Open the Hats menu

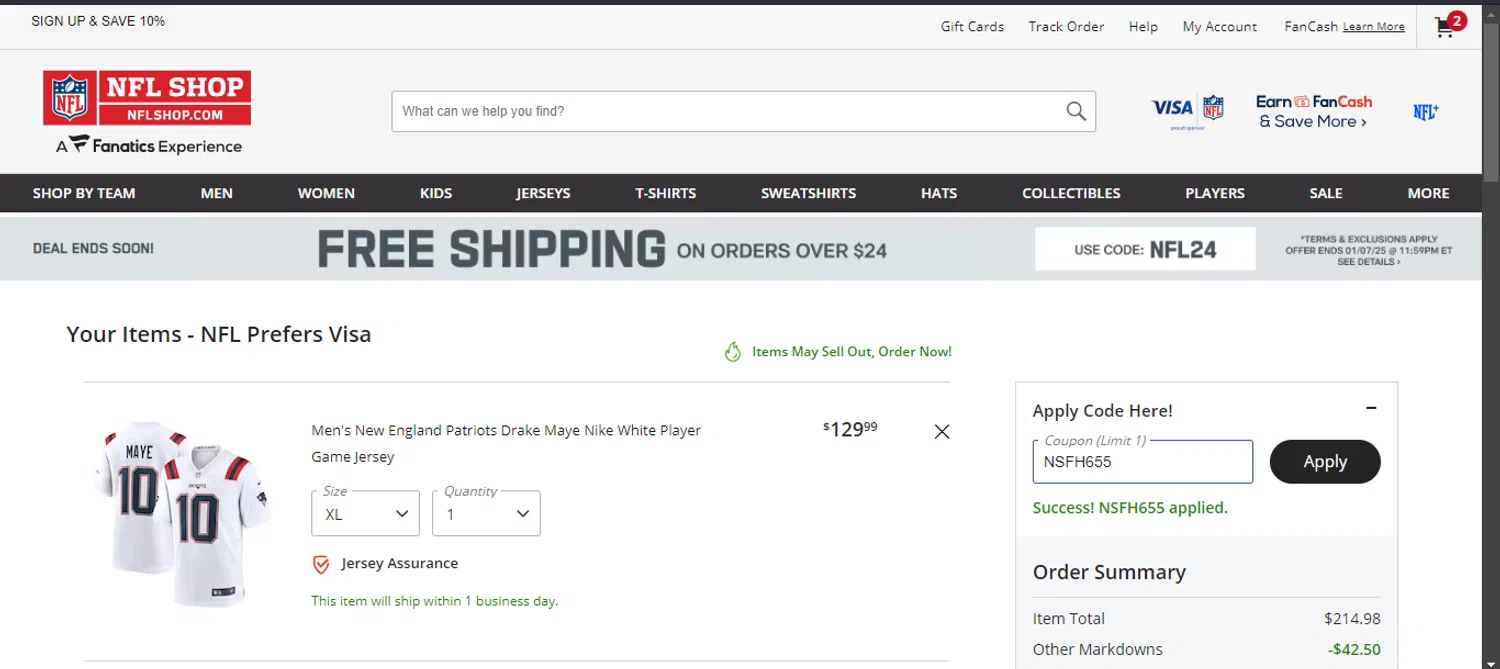939,193
